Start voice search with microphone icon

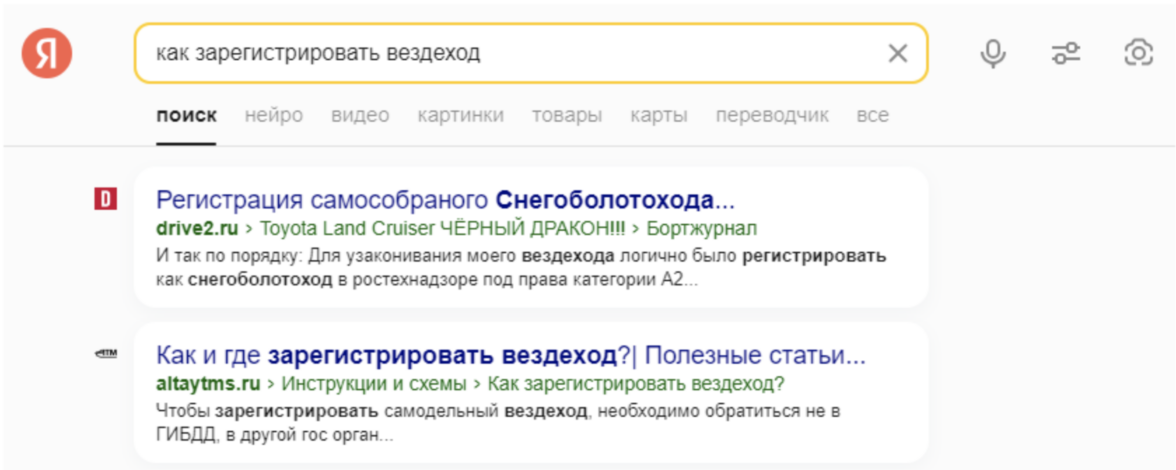(992, 53)
